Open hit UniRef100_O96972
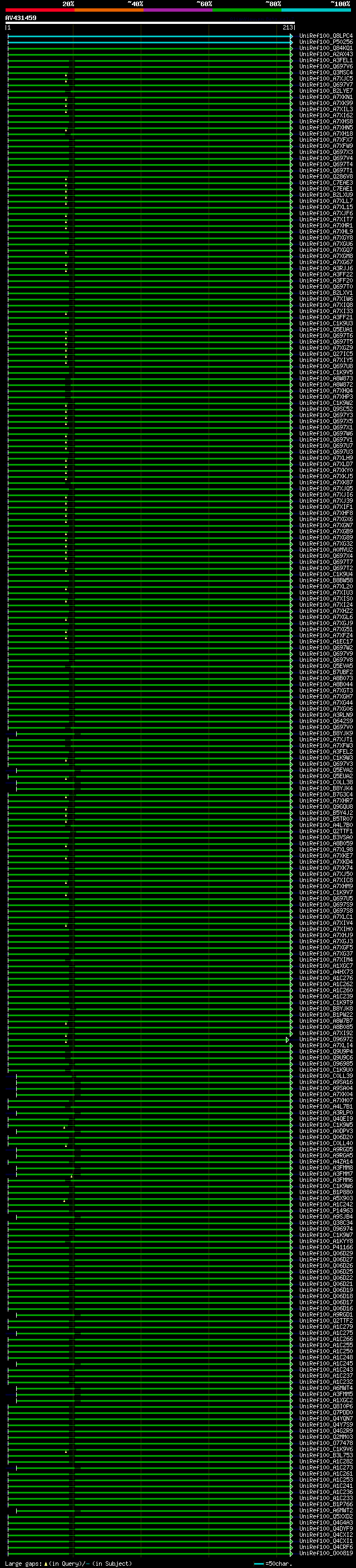356x1568 pixels. (317, 1040)
